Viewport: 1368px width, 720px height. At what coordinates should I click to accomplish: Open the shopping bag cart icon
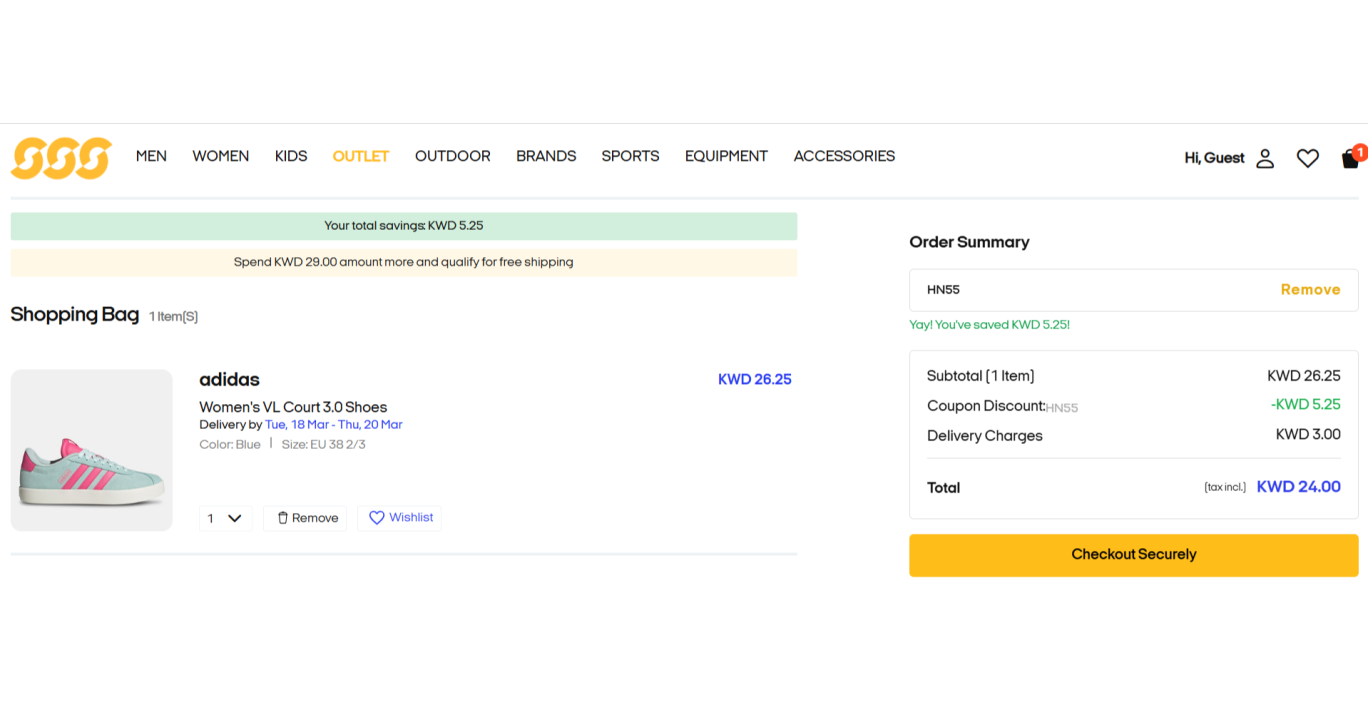point(1351,158)
